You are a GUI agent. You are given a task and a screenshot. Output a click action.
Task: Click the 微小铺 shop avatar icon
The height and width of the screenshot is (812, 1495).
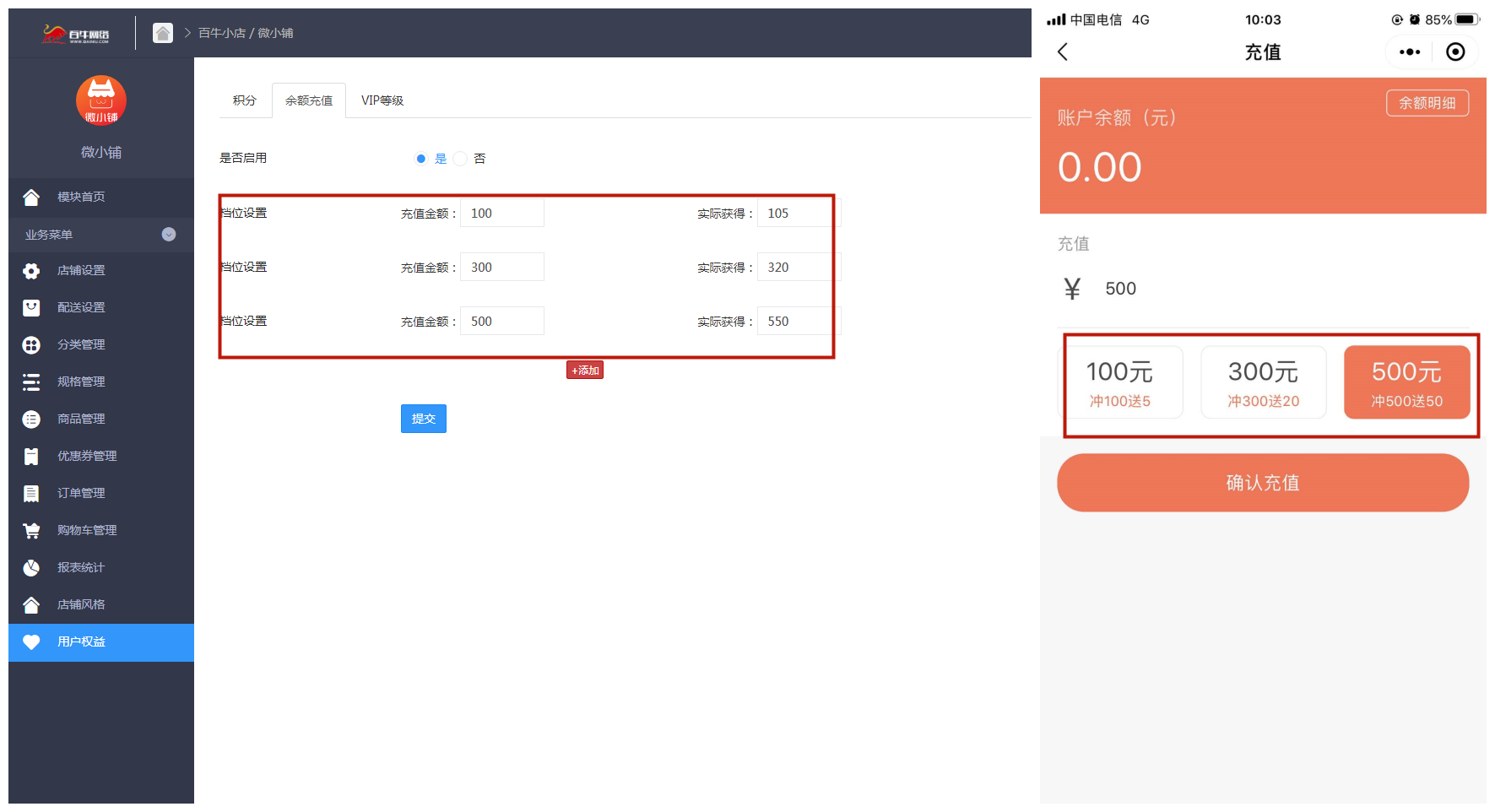point(101,100)
